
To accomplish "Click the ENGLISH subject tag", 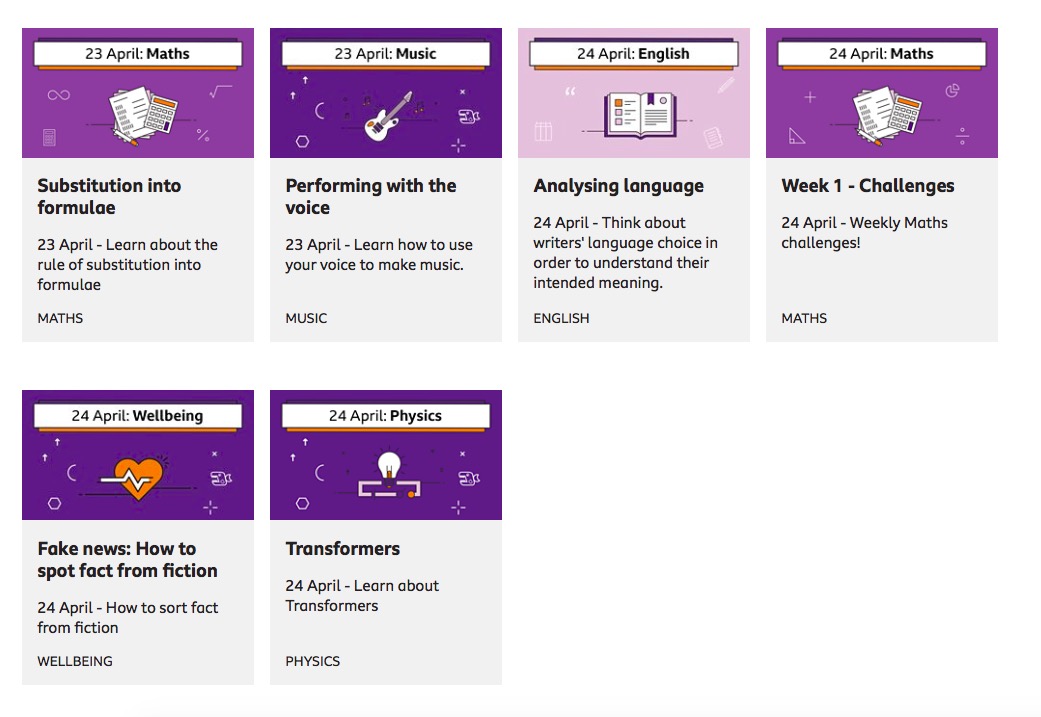I will pyautogui.click(x=561, y=318).
